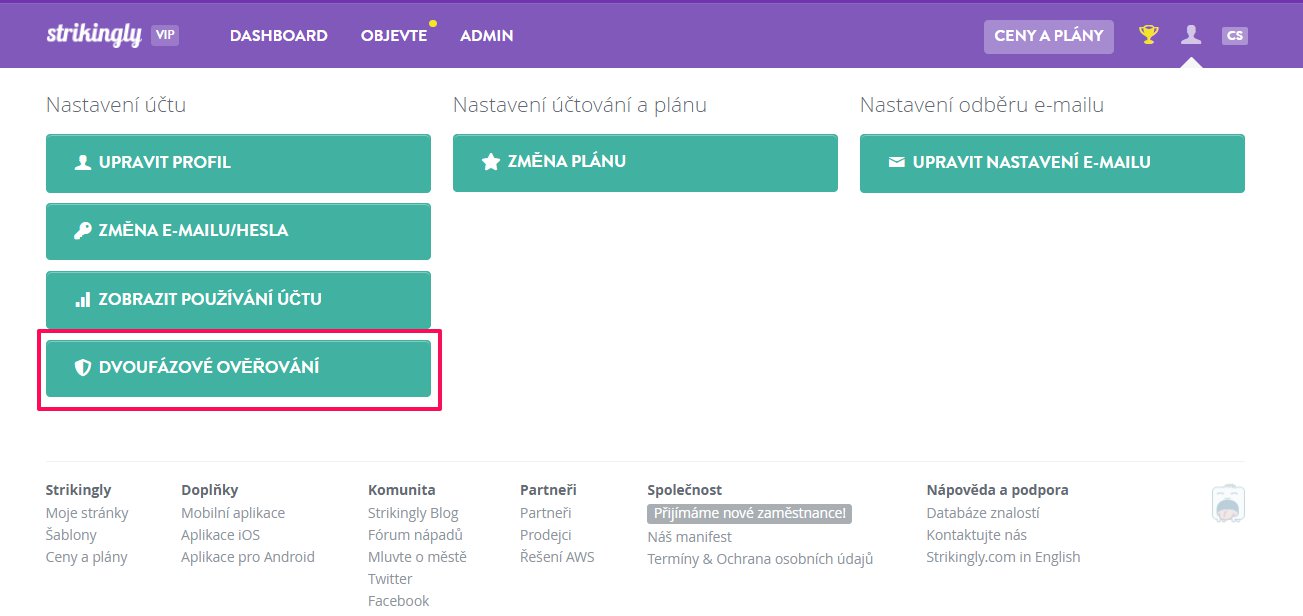Click Nastavení účtování a plánu heading
Image resolution: width=1303 pixels, height=616 pixels.
point(580,105)
